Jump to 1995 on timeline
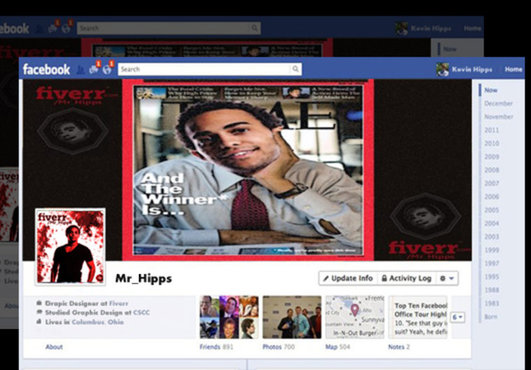Viewport: 531px width, 370px height. [x=491, y=277]
